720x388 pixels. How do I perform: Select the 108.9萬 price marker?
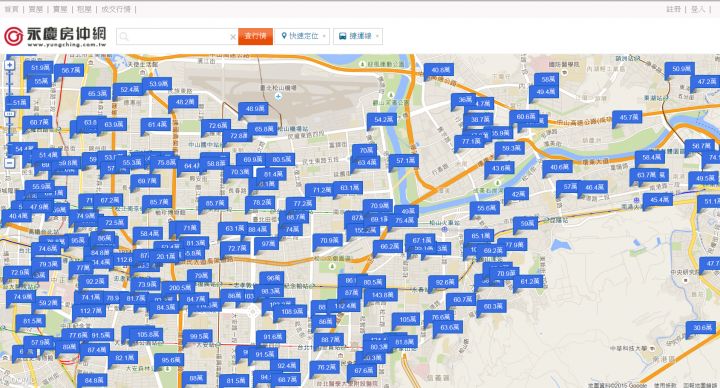[x=291, y=312]
